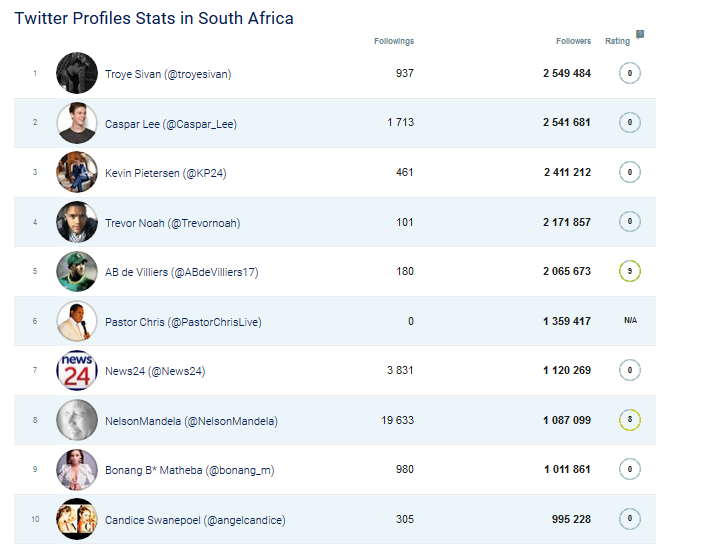Open Troye Sivan's profile avatar

tap(77, 73)
